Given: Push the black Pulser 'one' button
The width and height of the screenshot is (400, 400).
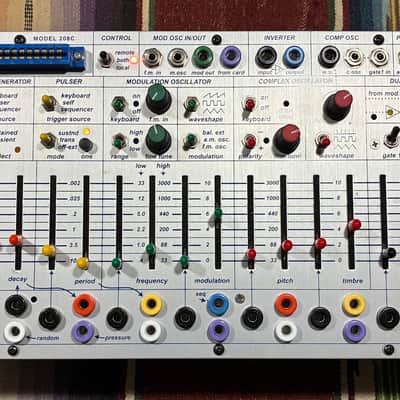Looking at the screenshot, I should point(86,145).
